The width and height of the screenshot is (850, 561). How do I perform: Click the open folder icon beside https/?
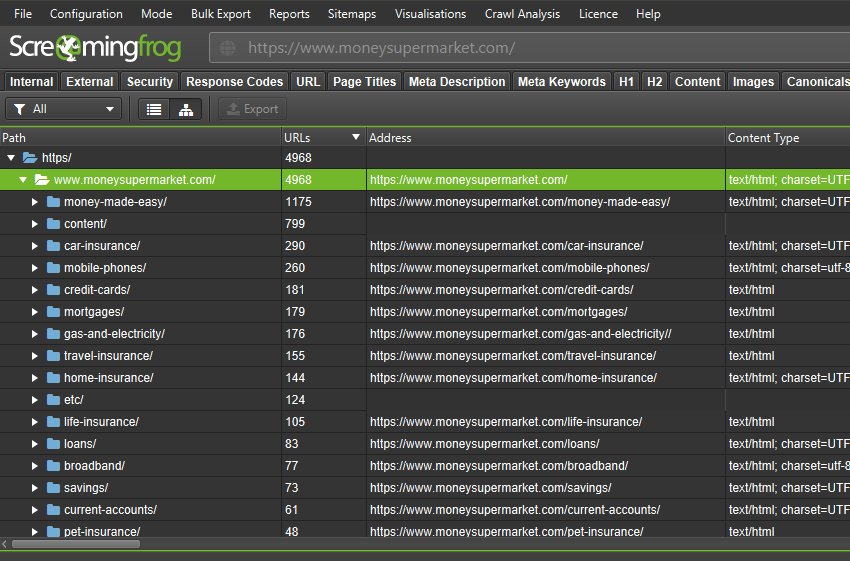tap(30, 158)
